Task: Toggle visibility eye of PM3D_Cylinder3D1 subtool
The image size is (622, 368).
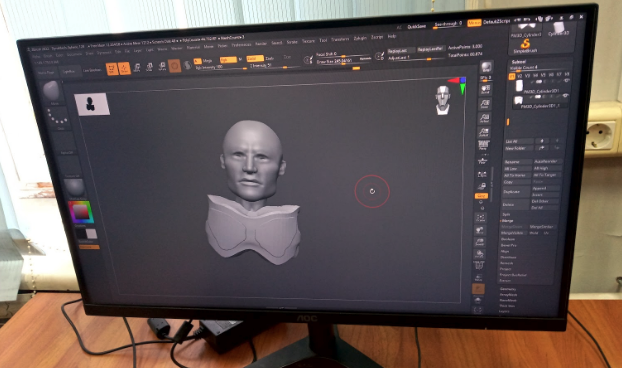Action: point(566,80)
